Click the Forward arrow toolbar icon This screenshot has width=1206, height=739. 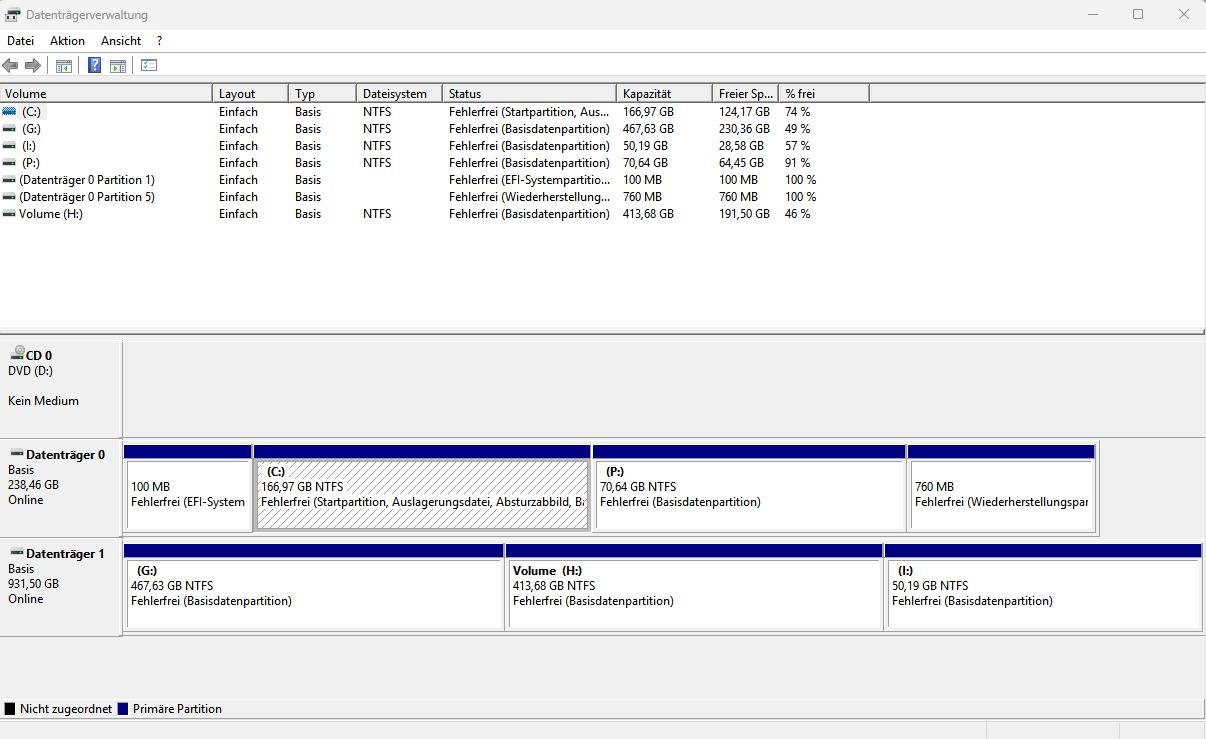coord(33,66)
